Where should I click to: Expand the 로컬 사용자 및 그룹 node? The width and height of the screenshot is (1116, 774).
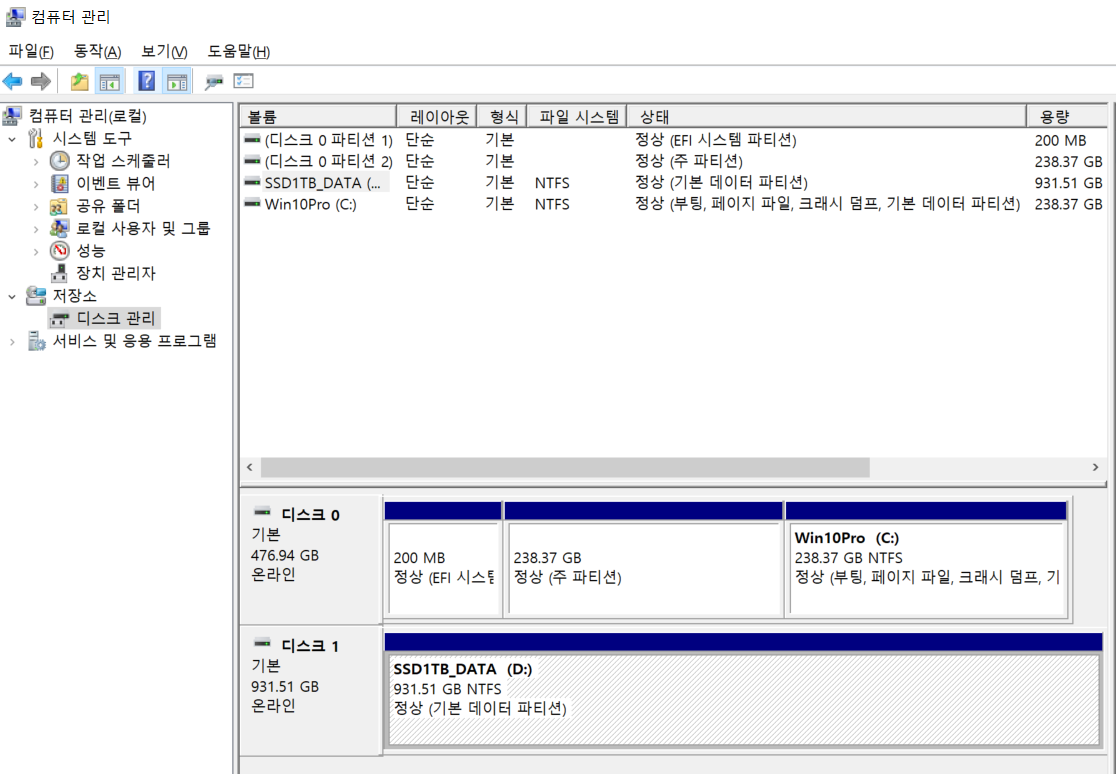36,229
